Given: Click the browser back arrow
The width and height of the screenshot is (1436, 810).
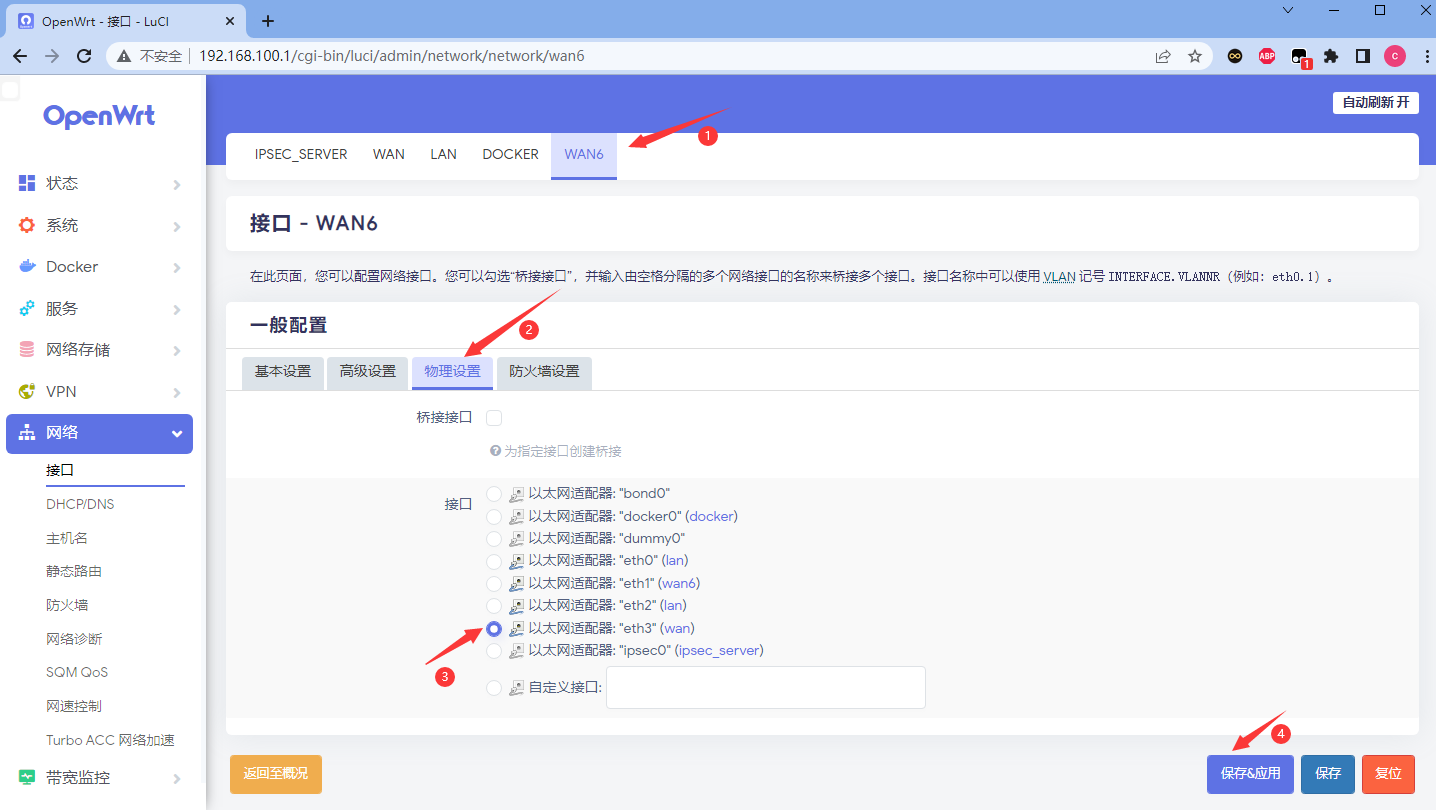Looking at the screenshot, I should pyautogui.click(x=20, y=56).
